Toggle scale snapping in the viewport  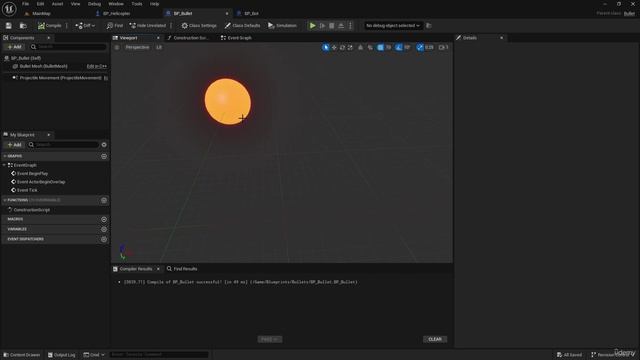tap(420, 48)
